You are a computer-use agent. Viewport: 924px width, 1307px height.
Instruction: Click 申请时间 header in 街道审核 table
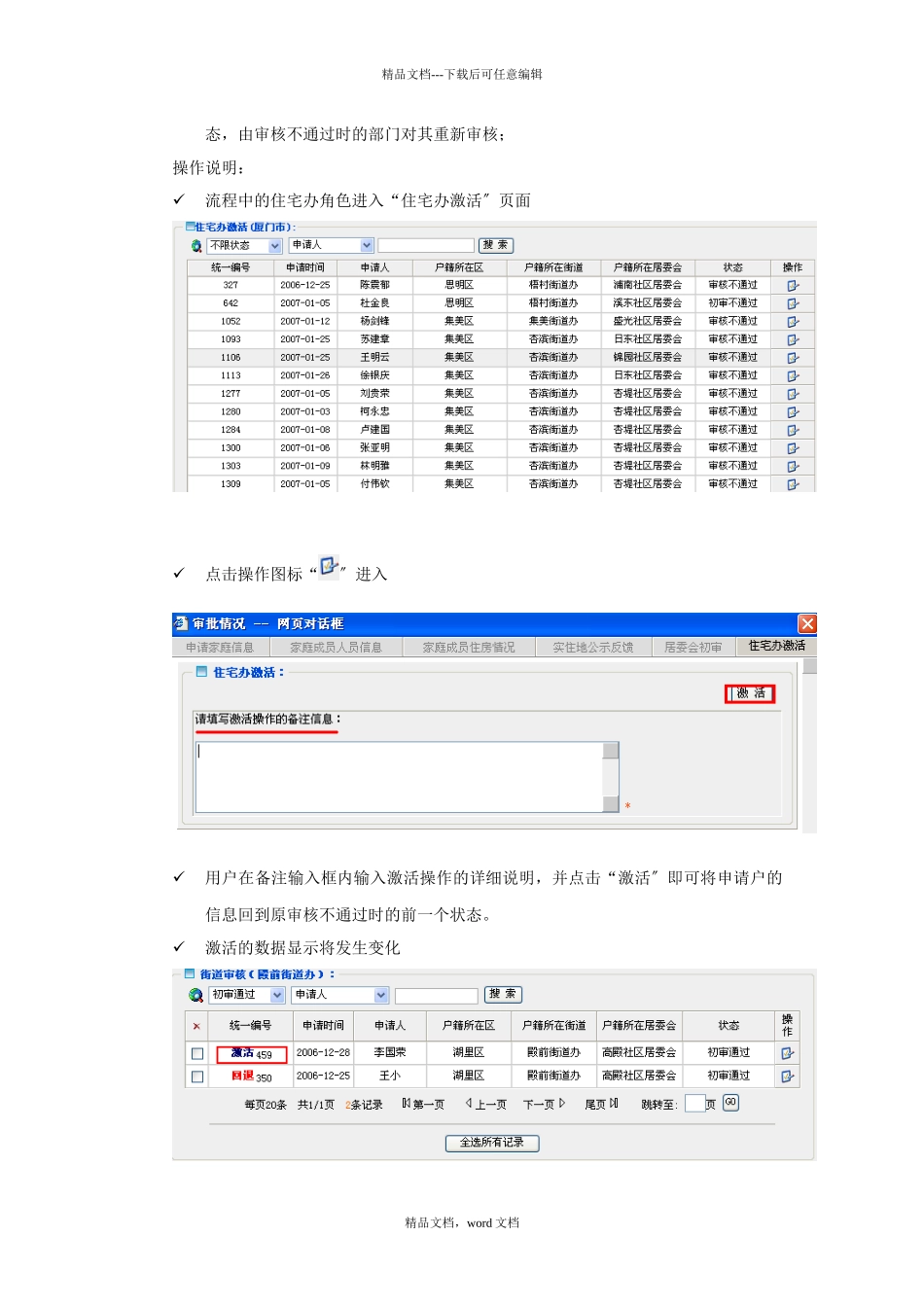[323, 1026]
